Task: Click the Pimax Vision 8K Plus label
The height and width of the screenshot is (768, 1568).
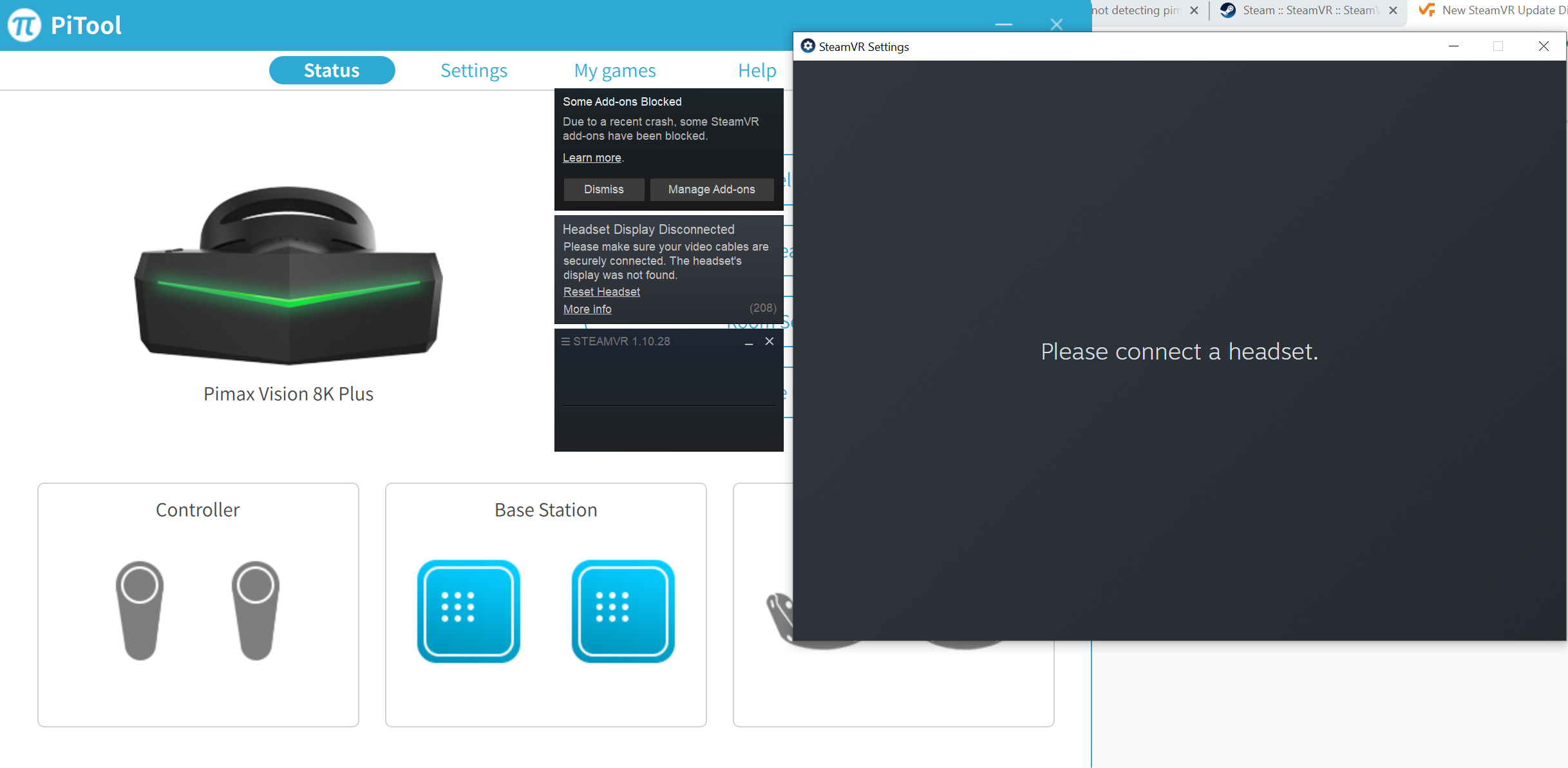Action: tap(288, 394)
